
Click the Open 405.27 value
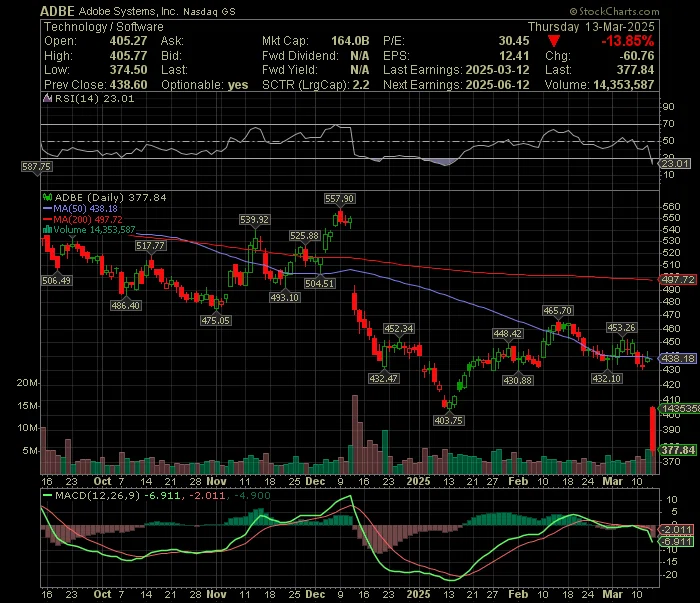[128, 41]
